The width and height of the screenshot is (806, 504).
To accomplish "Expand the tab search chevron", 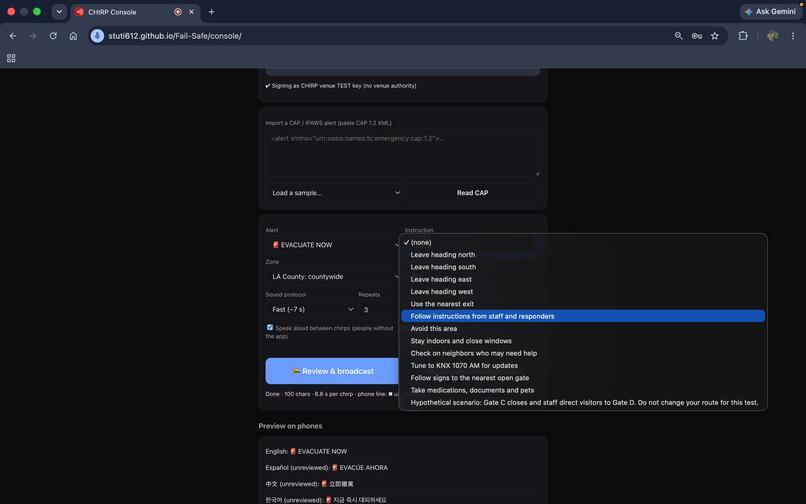I will click(59, 12).
